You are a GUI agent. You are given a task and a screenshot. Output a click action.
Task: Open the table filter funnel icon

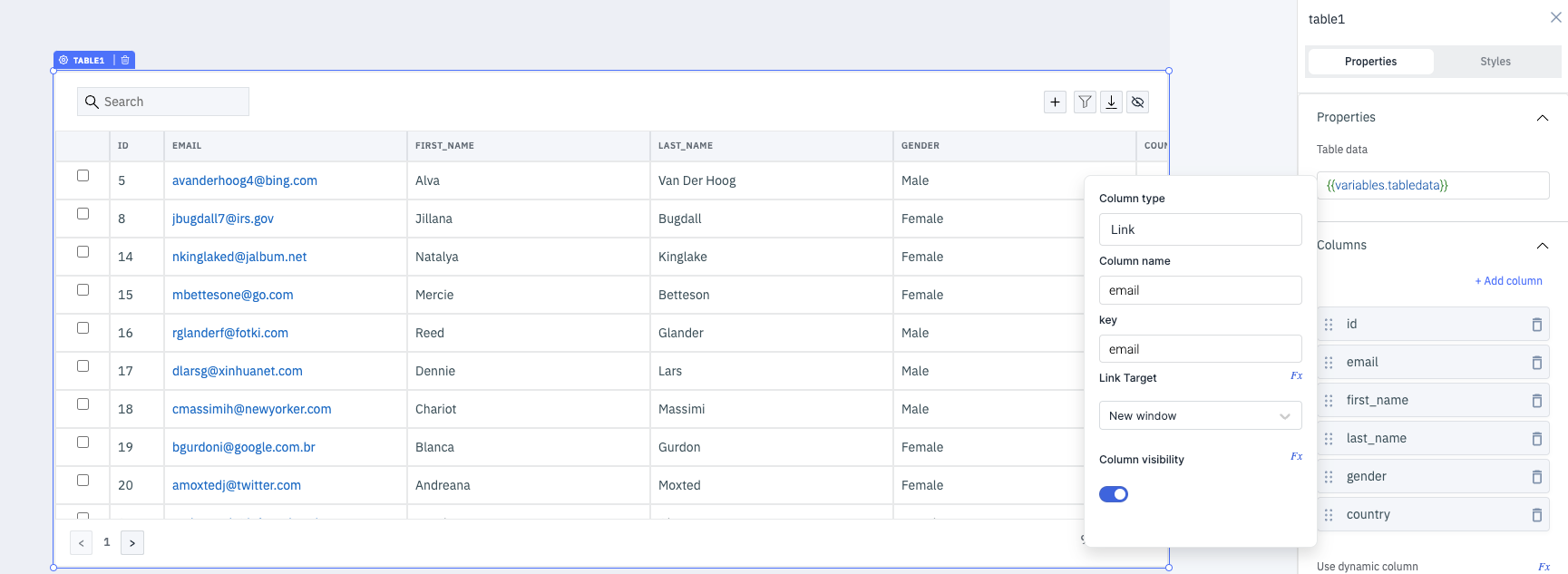pos(1085,102)
